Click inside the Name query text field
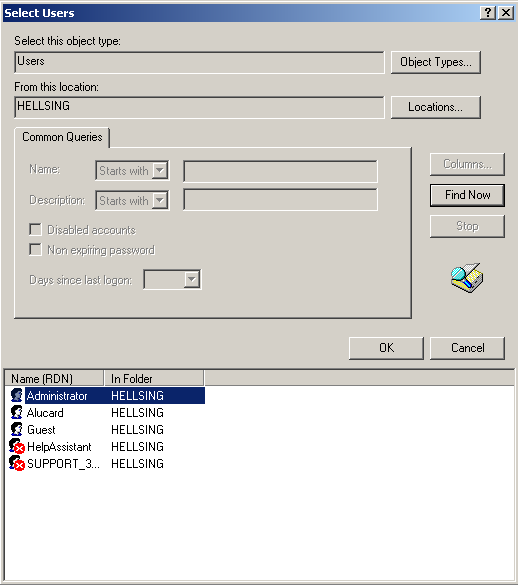The image size is (518, 585). [x=280, y=171]
